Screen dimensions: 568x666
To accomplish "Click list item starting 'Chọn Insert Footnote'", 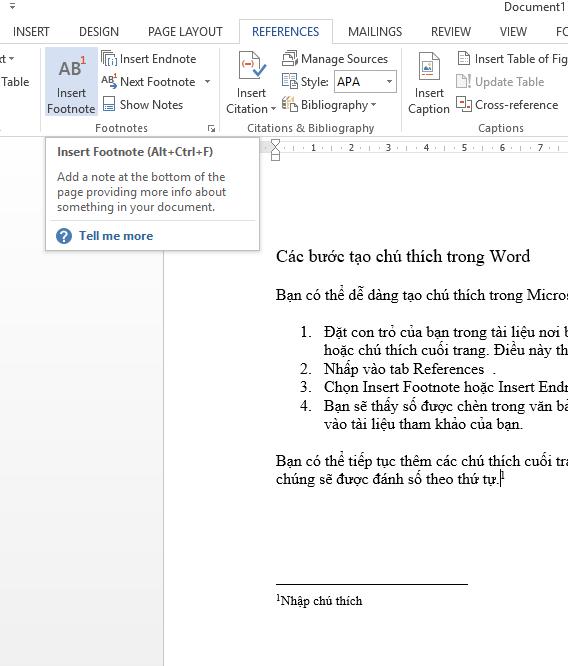I will click(x=446, y=387).
